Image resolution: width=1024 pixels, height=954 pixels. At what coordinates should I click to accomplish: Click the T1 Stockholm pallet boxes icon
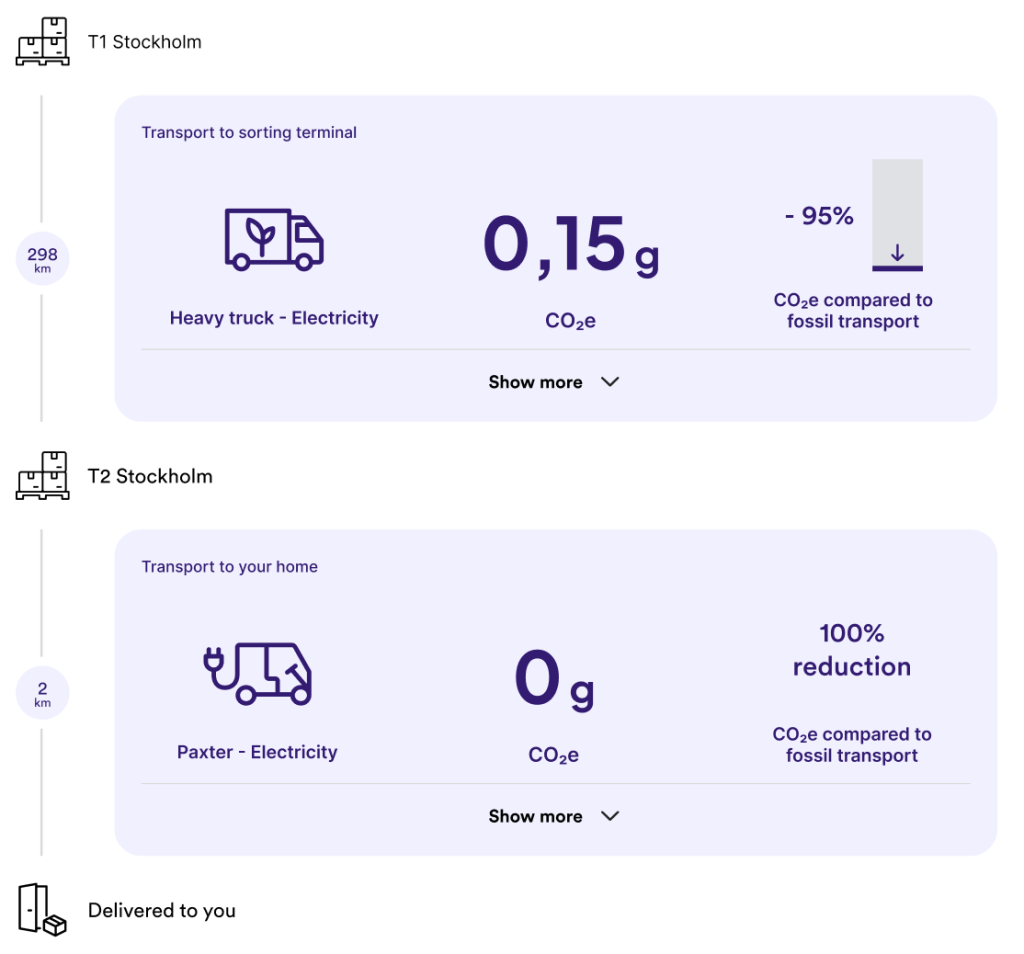tap(43, 42)
